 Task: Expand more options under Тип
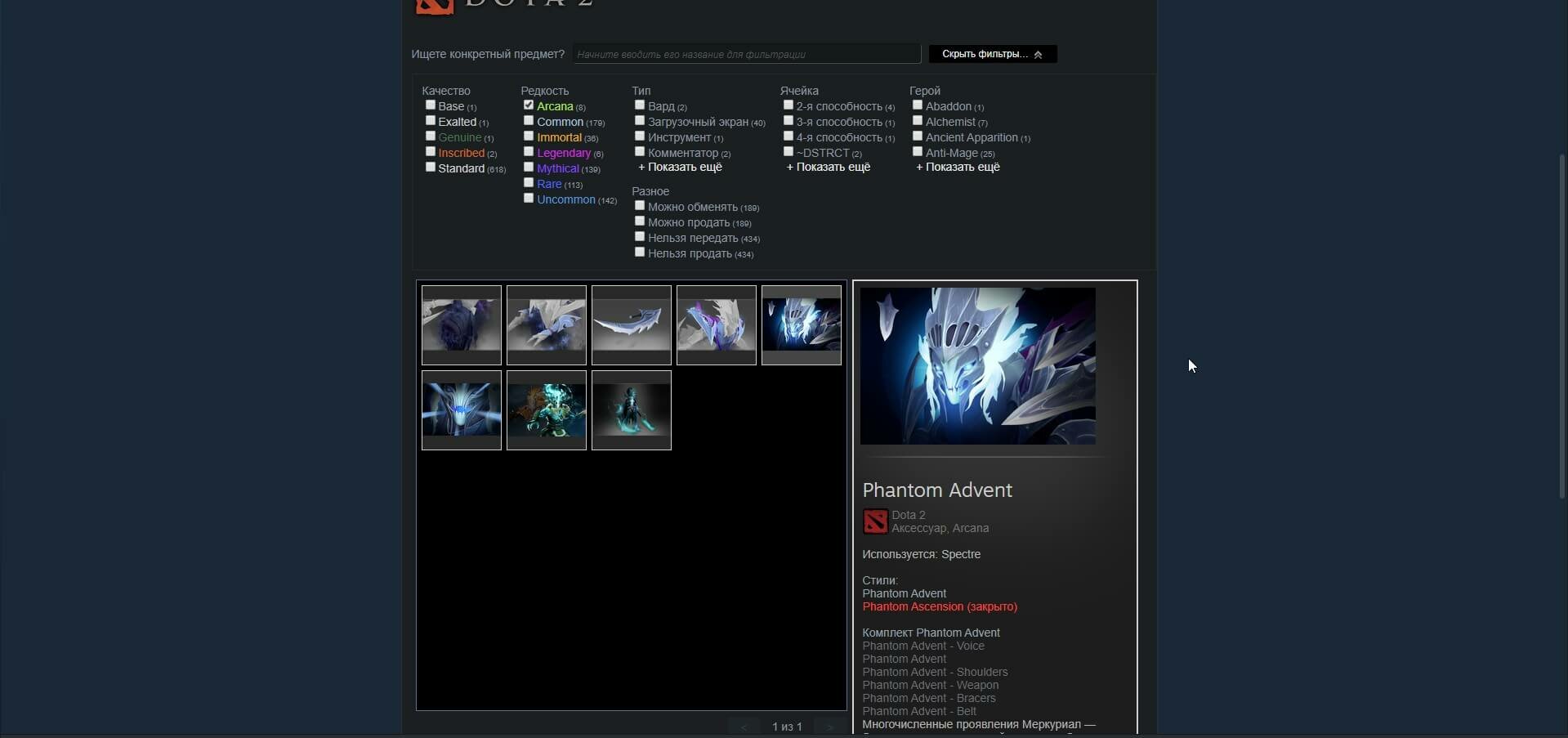click(x=680, y=167)
